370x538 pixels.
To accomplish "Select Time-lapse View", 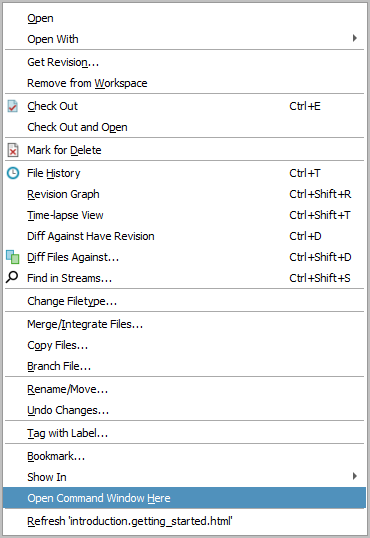I will tap(184, 215).
